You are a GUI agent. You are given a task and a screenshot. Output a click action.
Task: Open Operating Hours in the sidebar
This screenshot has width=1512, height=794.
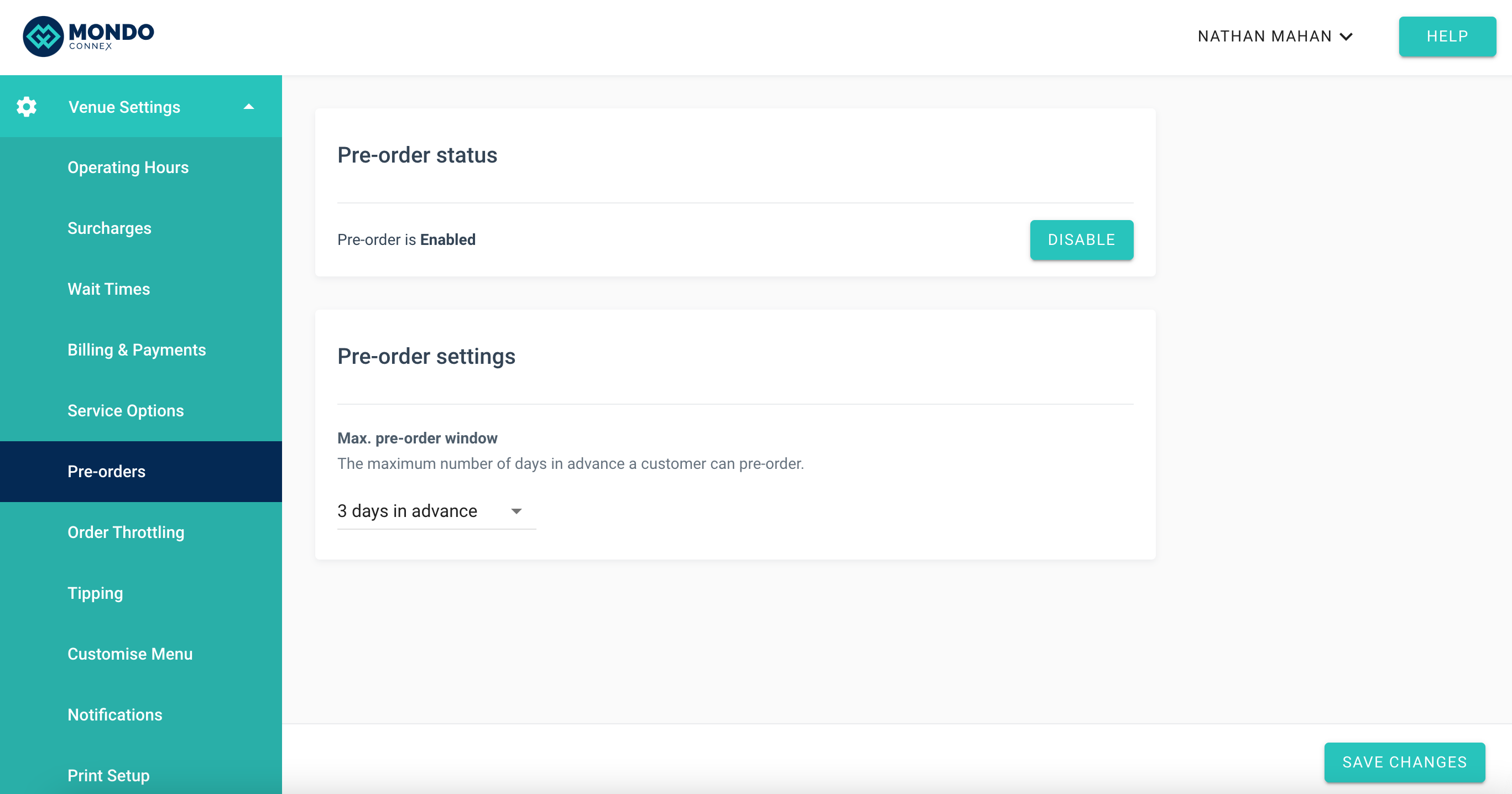pyautogui.click(x=128, y=167)
